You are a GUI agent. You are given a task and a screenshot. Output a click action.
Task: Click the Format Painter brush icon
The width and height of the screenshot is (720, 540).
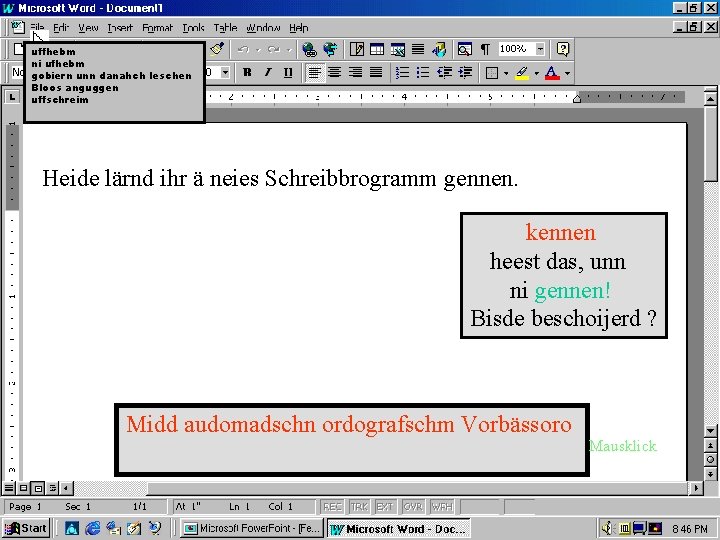(217, 49)
